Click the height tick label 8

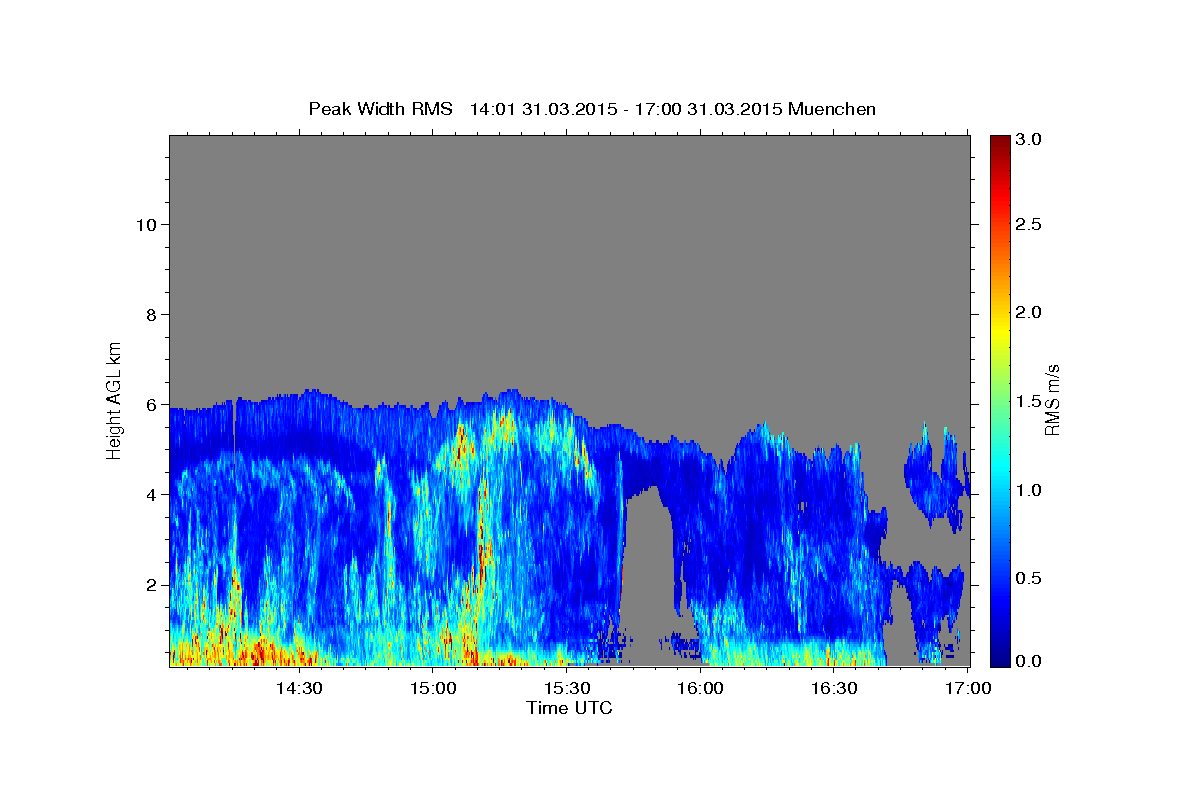[150, 314]
